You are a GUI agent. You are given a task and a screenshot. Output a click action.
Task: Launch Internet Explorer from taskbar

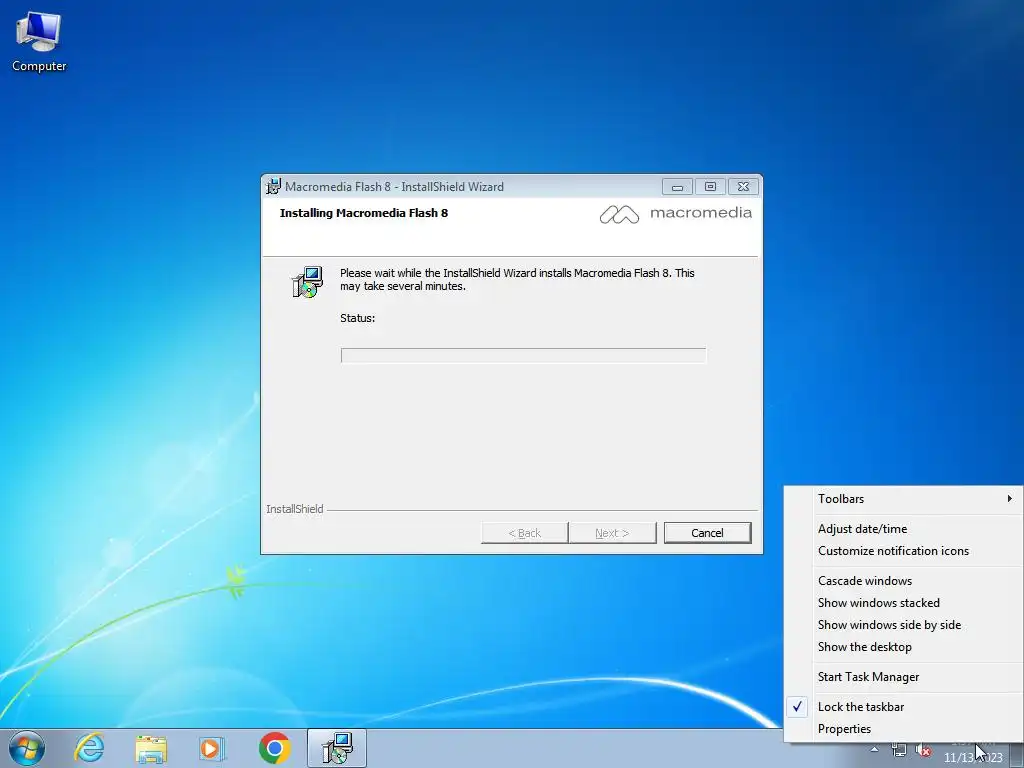[x=89, y=748]
